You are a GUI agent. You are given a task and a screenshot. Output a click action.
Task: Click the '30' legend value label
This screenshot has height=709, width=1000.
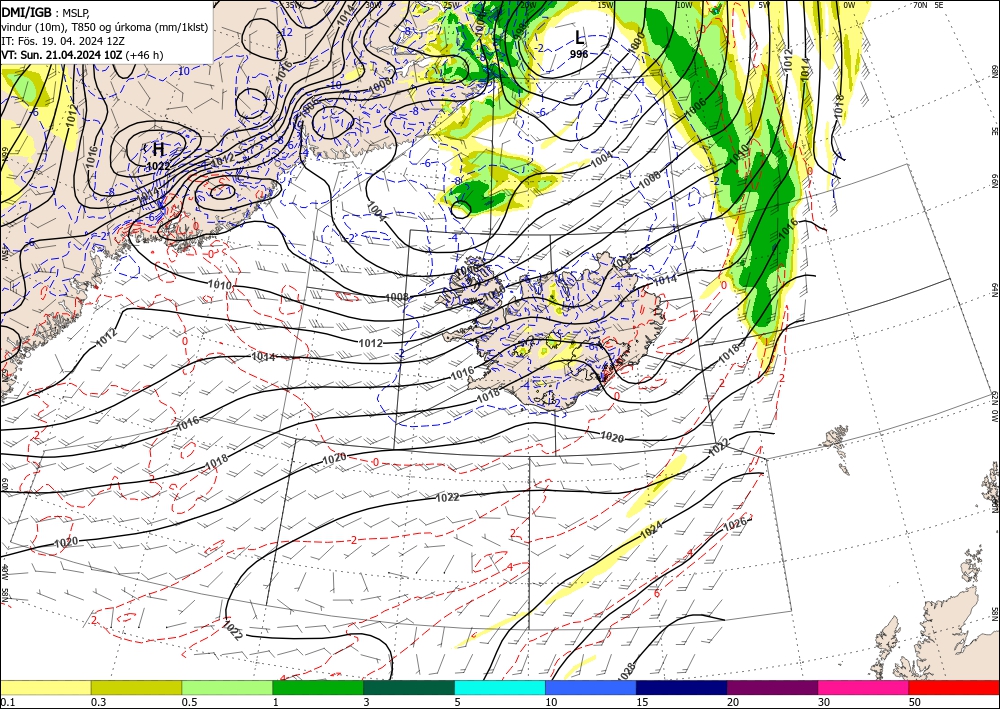tap(825, 702)
